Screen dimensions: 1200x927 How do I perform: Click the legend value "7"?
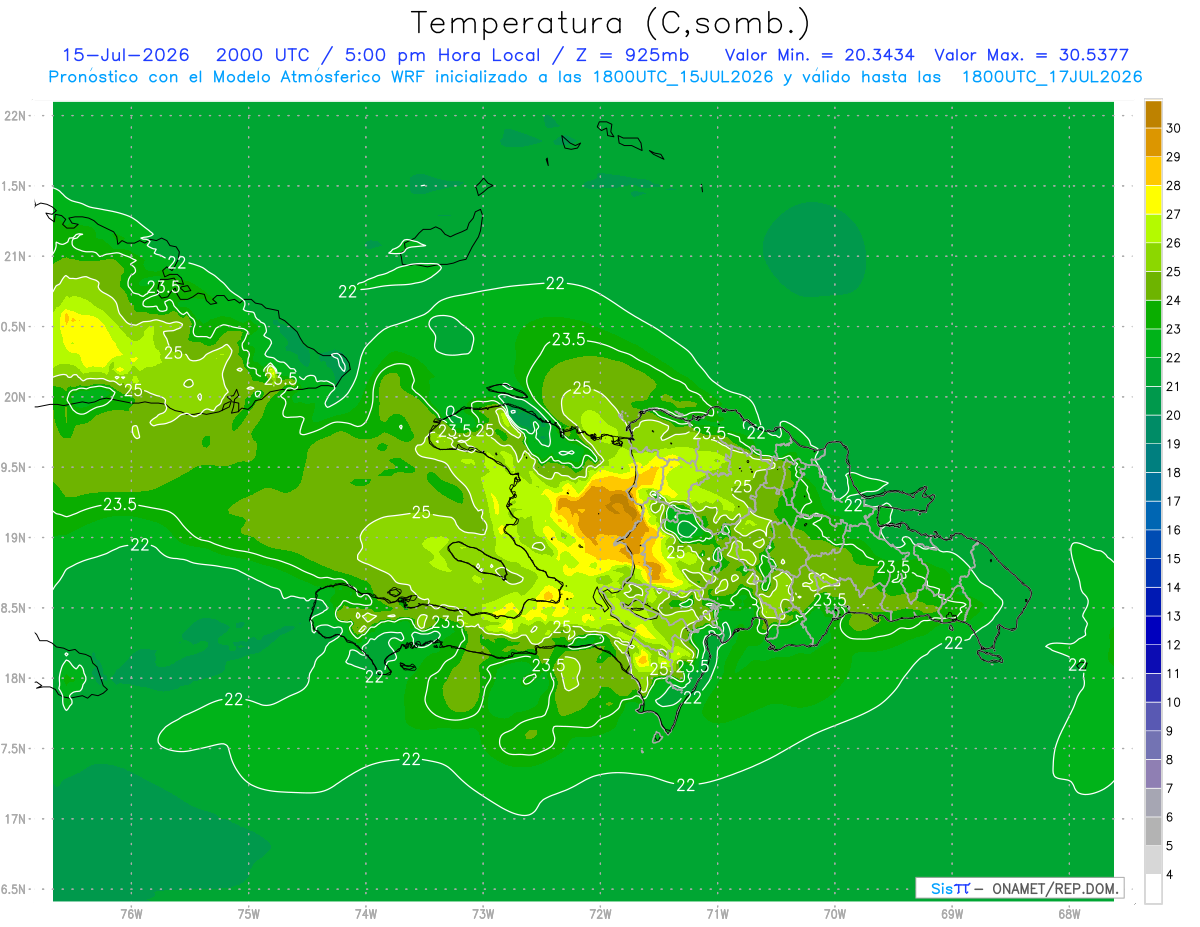tap(1170, 789)
